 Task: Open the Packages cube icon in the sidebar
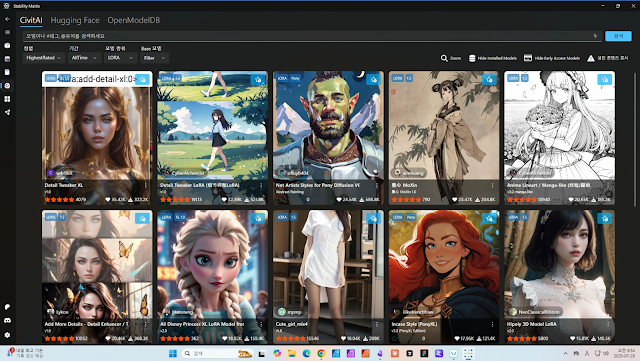pos(7,45)
